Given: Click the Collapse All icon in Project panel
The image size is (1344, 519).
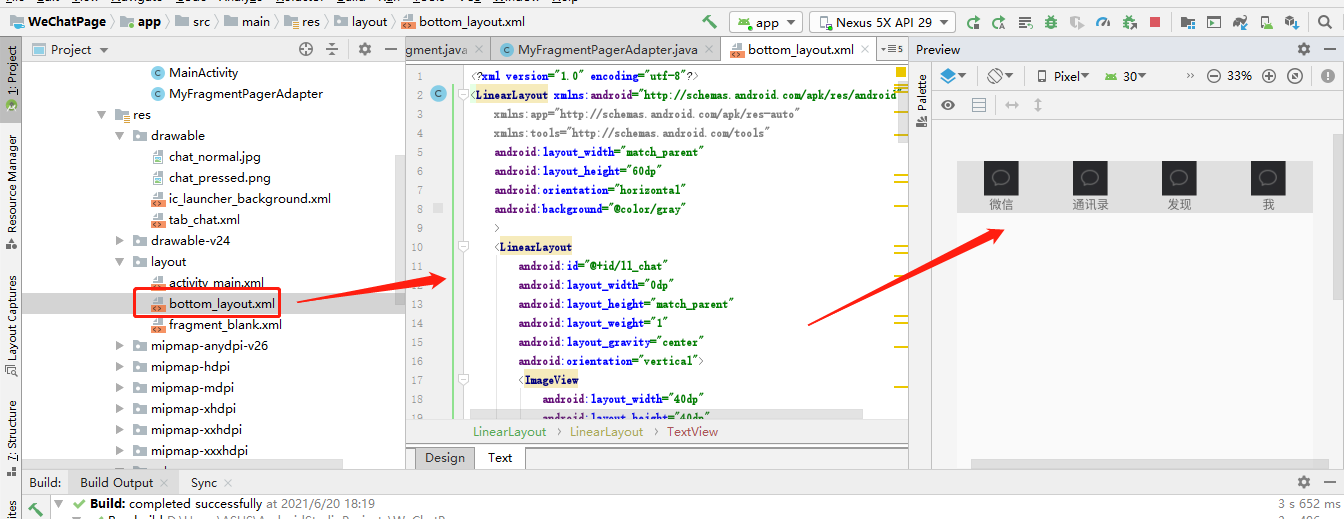Looking at the screenshot, I should (x=333, y=49).
